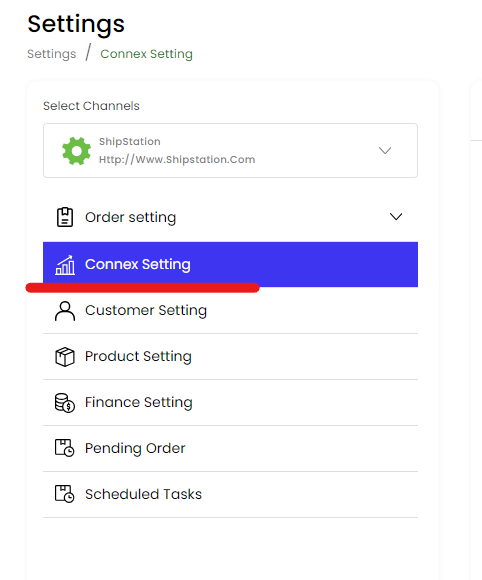482x580 pixels.
Task: Click the Order setting label
Action: (131, 218)
